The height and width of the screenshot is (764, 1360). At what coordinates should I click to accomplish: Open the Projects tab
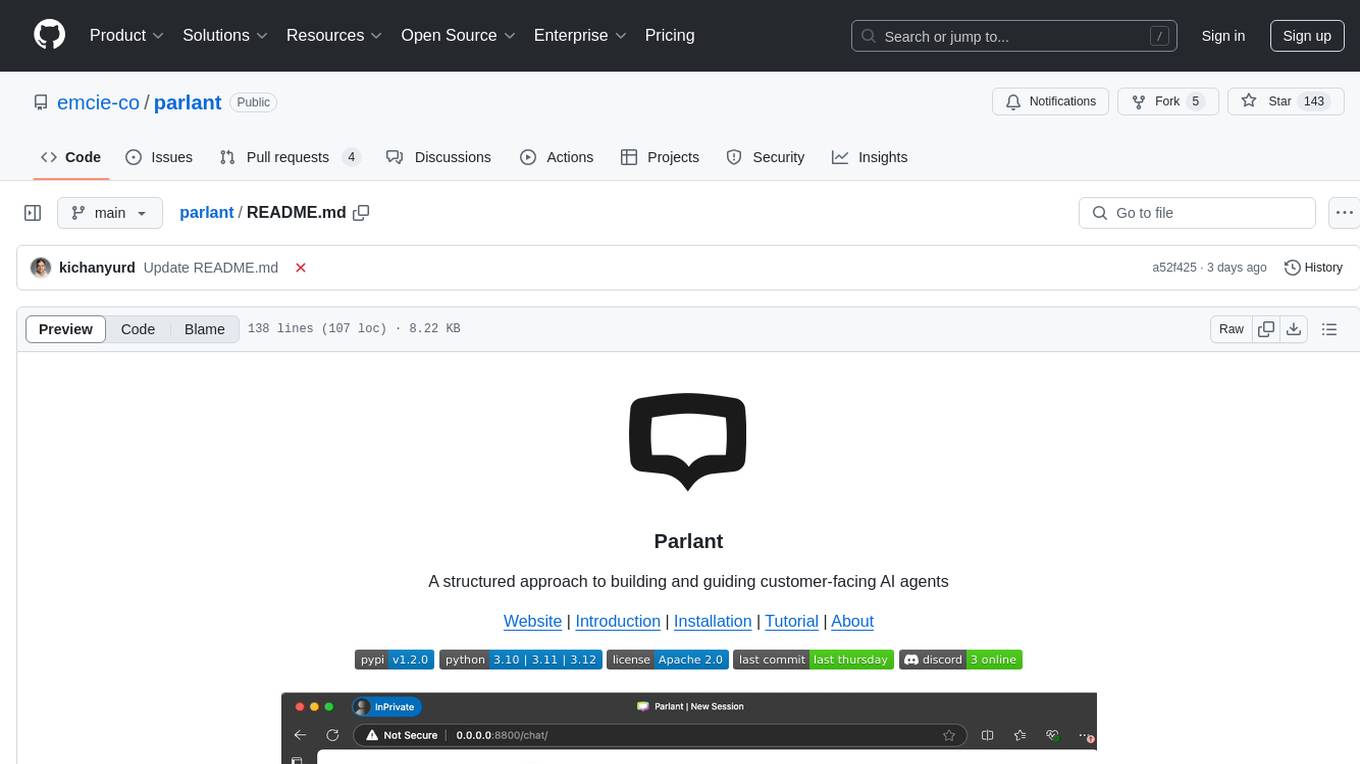pos(660,157)
